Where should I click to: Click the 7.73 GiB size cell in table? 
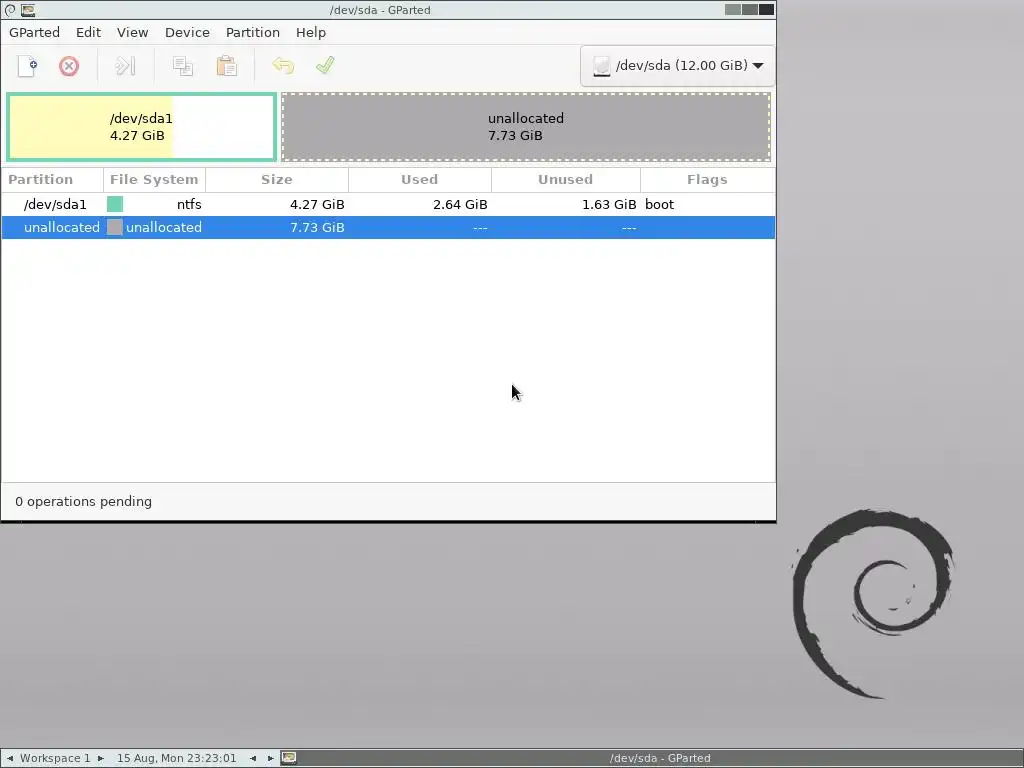point(317,227)
